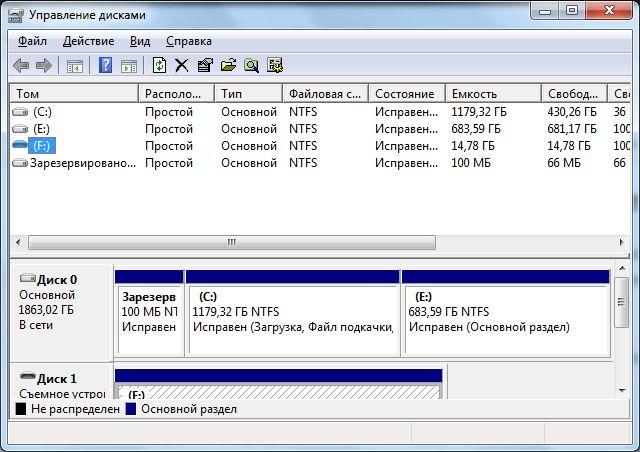The height and width of the screenshot is (452, 640).
Task: Click the Диск 0 disk icon
Action: (28, 278)
